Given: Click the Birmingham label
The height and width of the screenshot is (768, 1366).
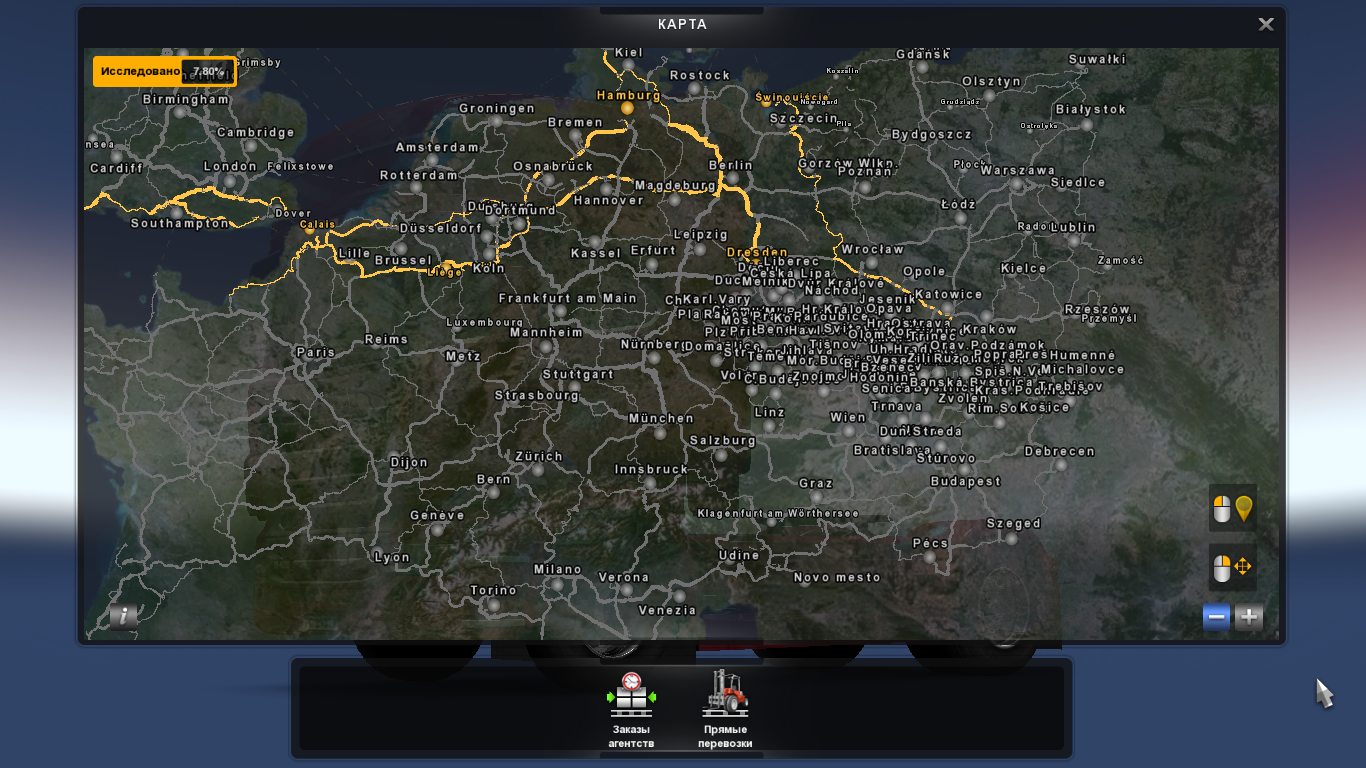Looking at the screenshot, I should pyautogui.click(x=186, y=99).
